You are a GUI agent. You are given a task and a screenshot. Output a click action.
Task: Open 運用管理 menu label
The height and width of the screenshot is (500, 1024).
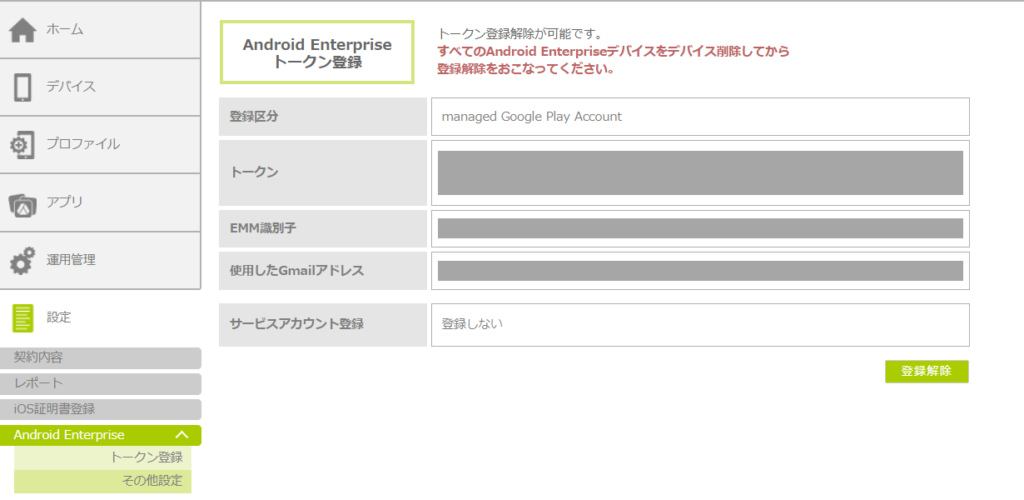[71, 260]
